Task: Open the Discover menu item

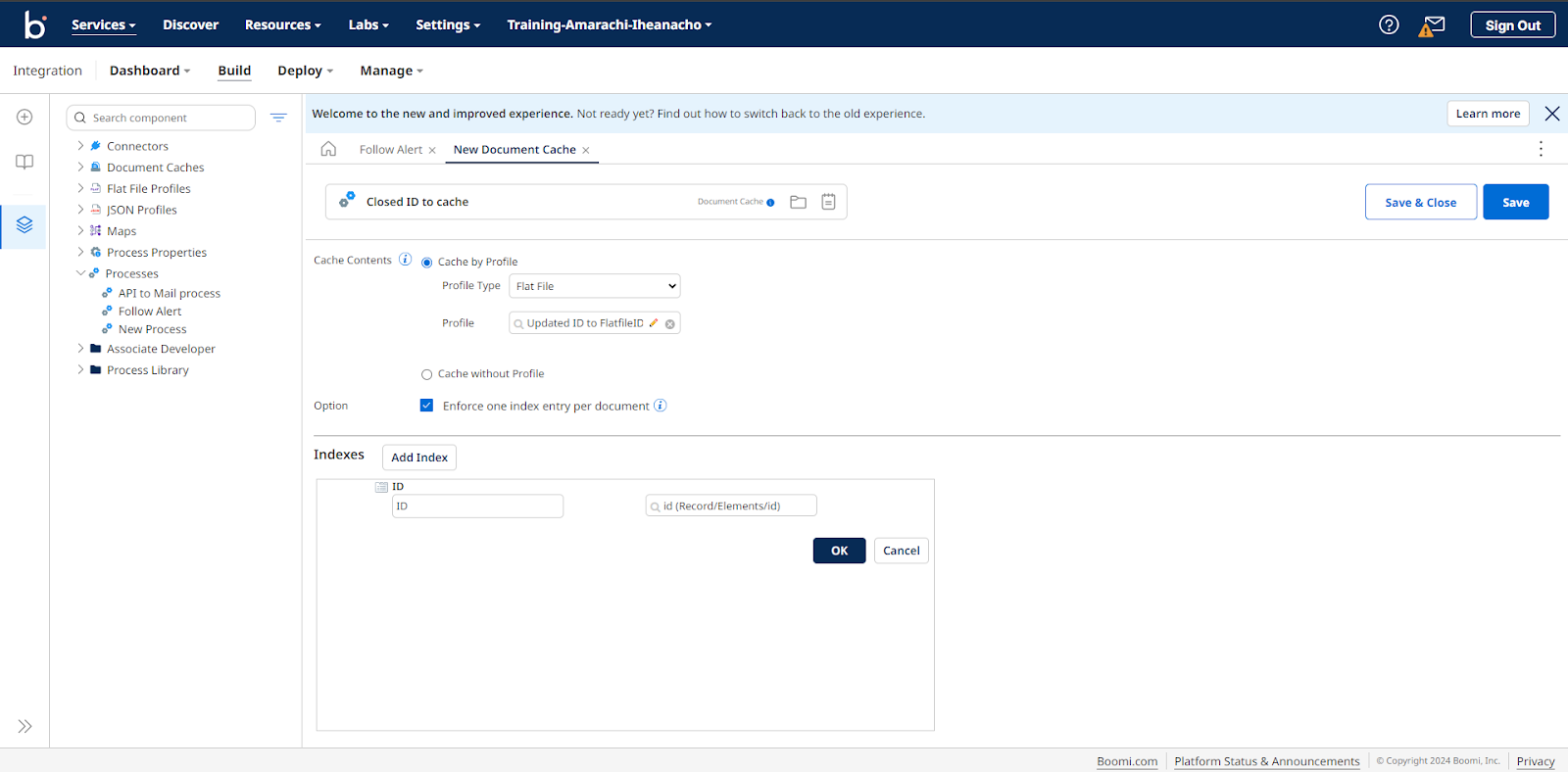Action: coord(190,24)
